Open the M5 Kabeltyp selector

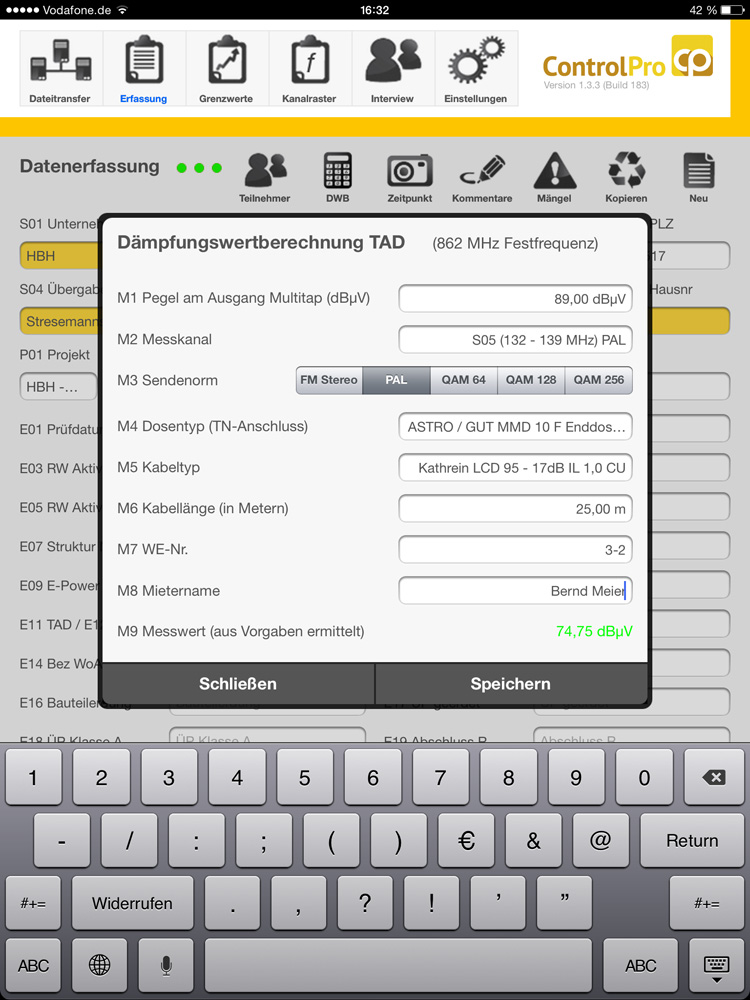pyautogui.click(x=515, y=467)
